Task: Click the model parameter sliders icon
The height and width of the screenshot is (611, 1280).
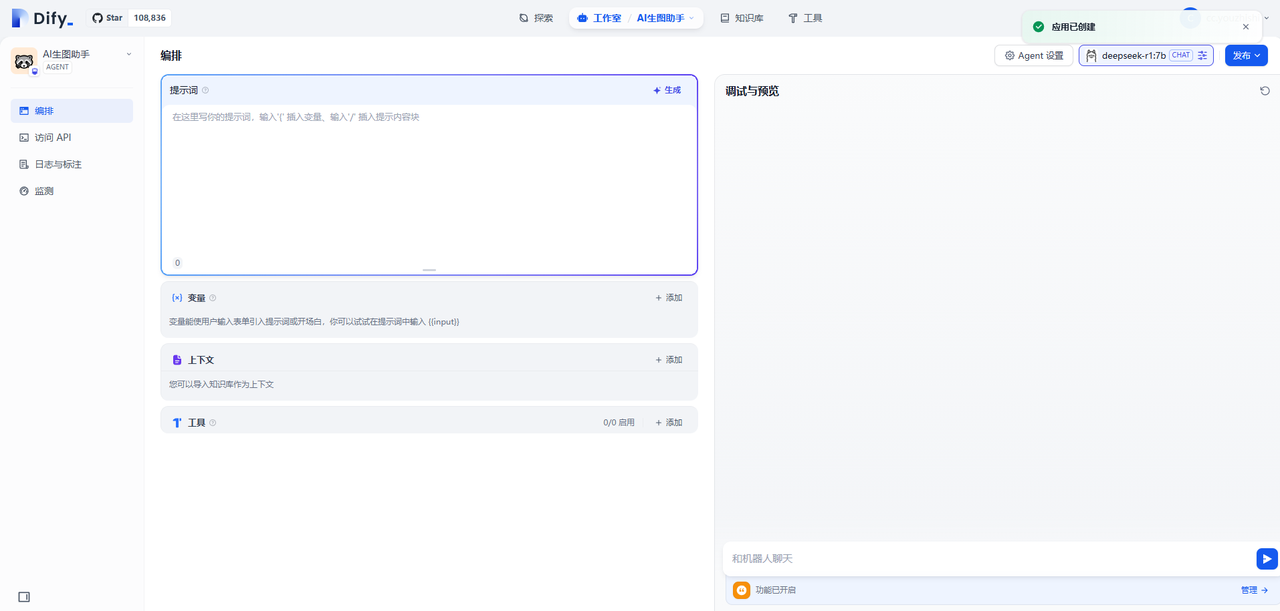Action: tap(1202, 56)
